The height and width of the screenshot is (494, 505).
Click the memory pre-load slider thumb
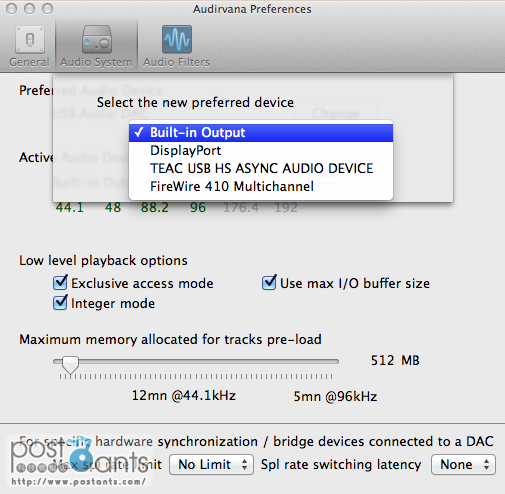[x=70, y=365]
